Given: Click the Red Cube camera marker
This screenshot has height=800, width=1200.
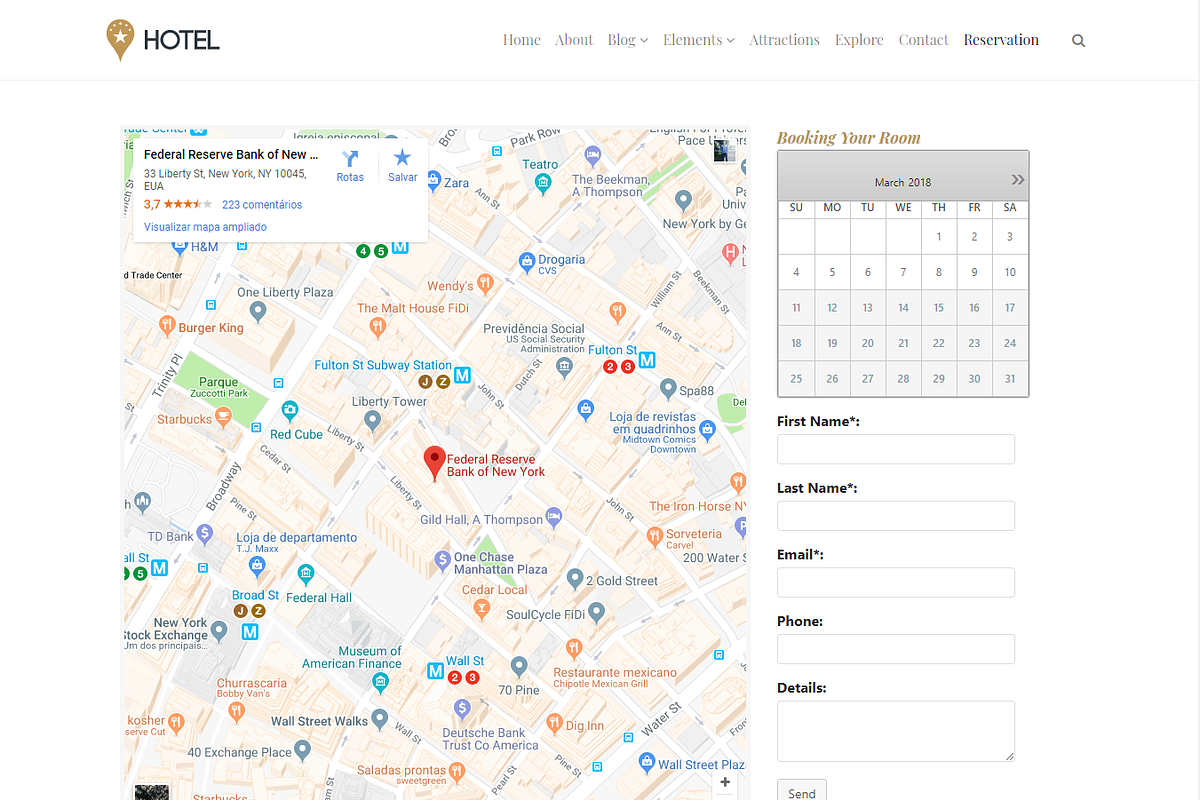Looking at the screenshot, I should [289, 410].
